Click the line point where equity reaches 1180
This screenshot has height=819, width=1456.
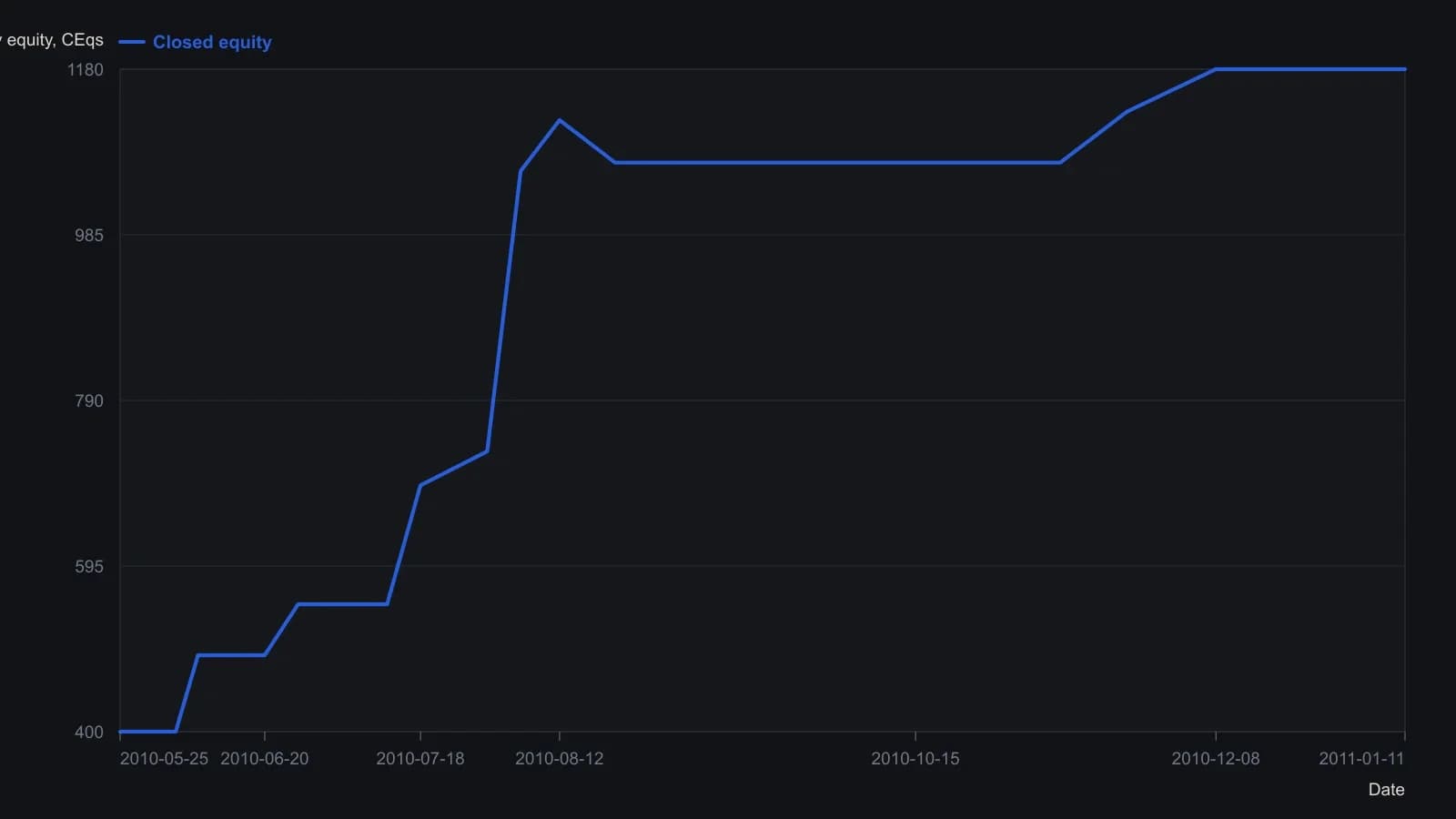click(1216, 69)
